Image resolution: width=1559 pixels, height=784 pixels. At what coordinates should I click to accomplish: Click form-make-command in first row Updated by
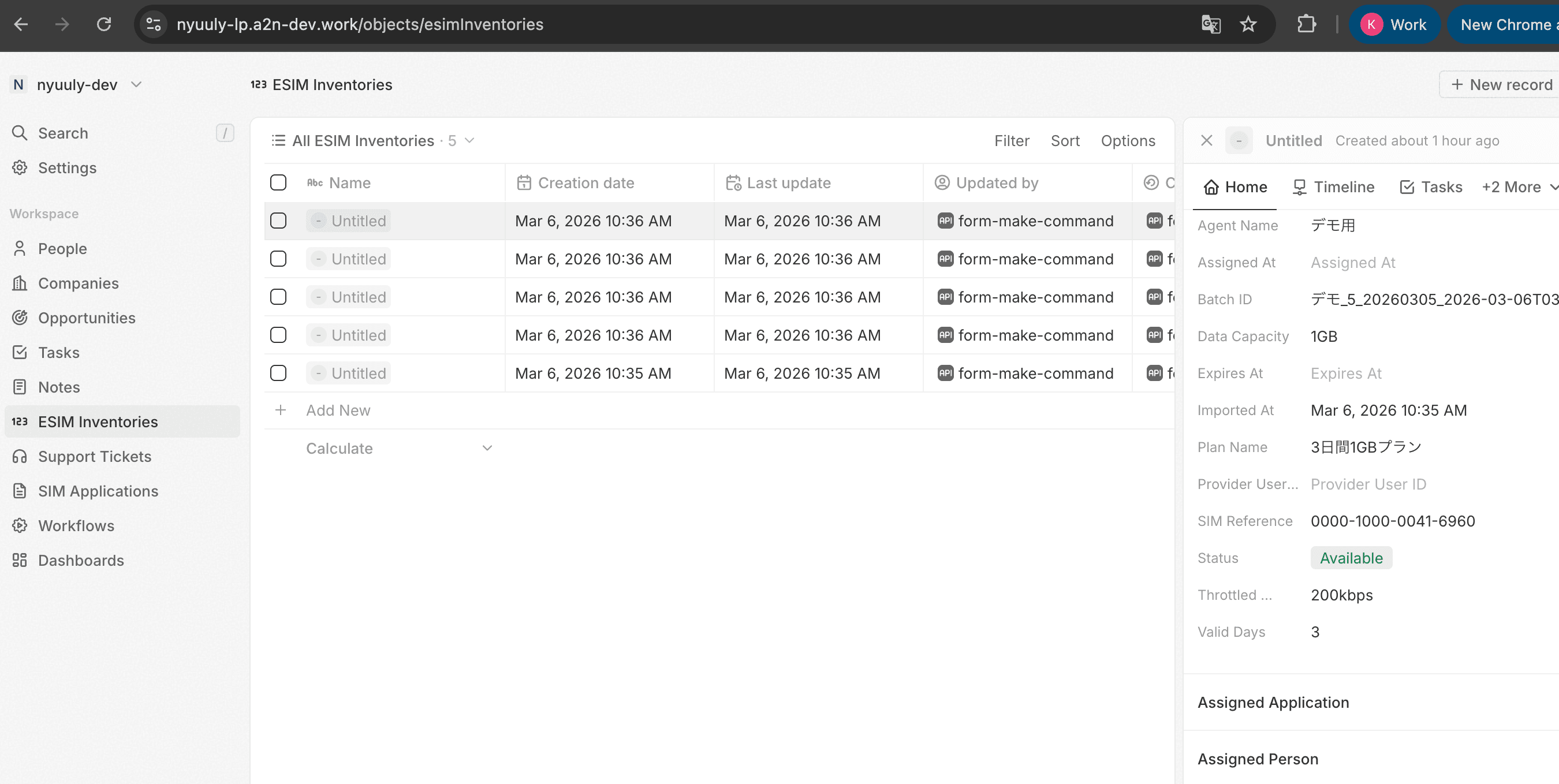1025,221
